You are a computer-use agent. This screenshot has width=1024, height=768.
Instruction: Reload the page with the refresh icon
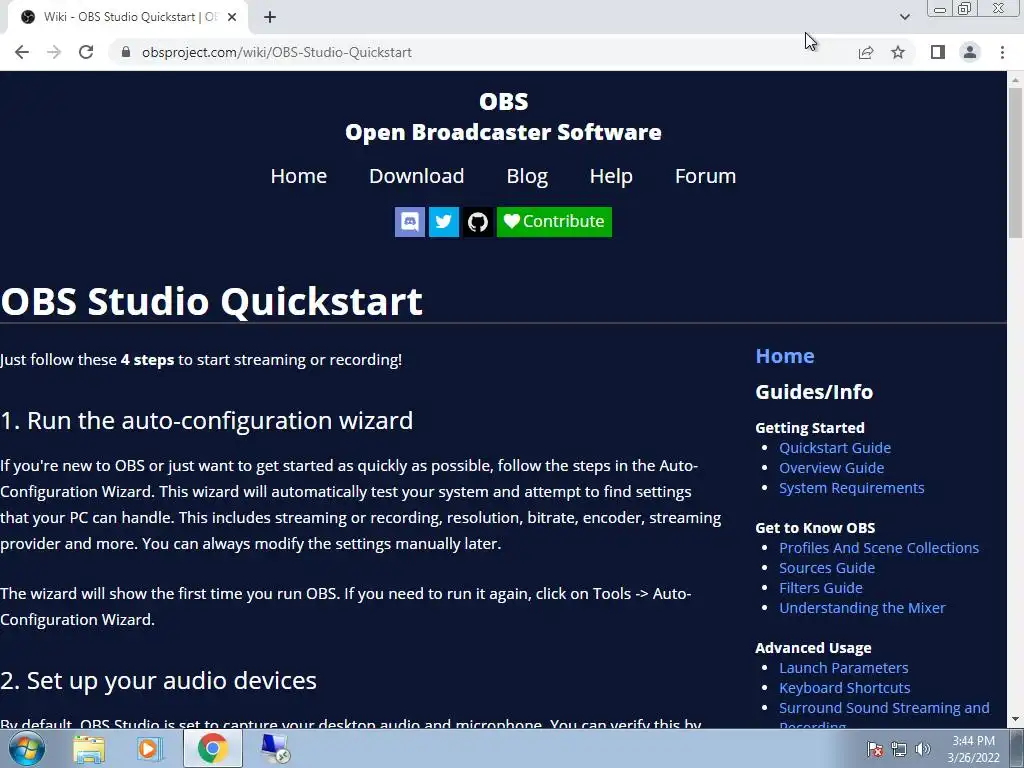86,52
